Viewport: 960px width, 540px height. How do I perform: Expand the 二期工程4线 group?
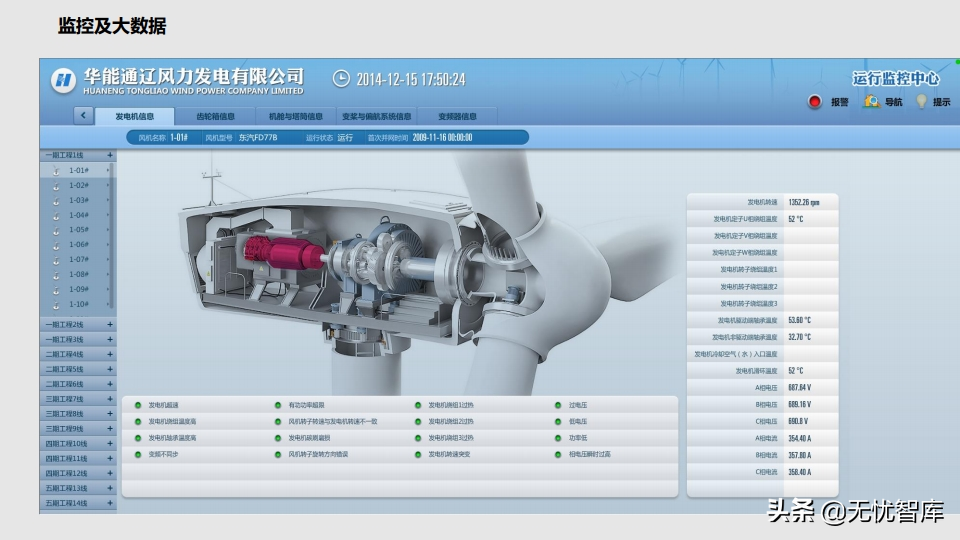tap(110, 354)
